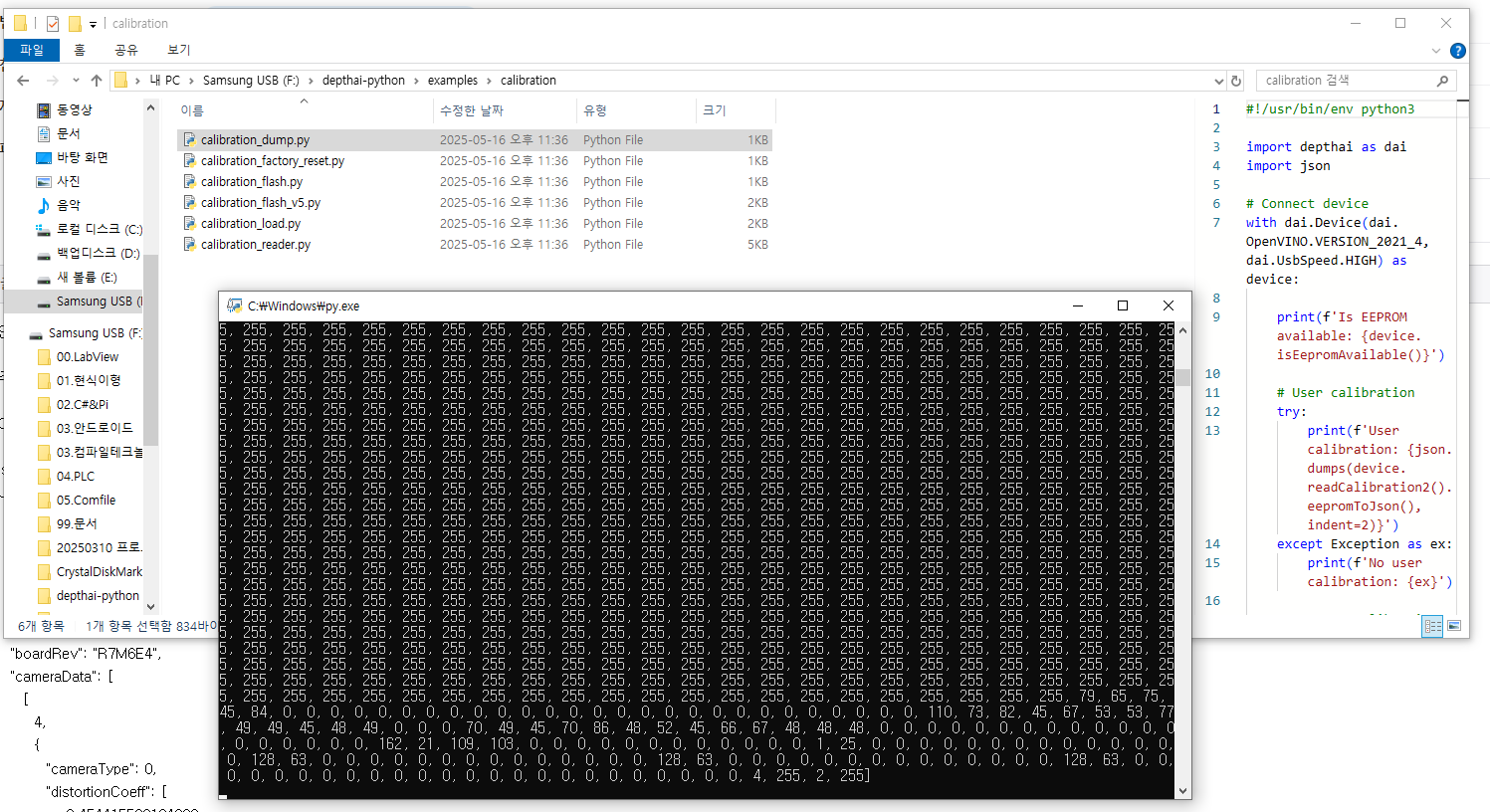
Task: Expand the address bar history dropdown
Action: [x=1219, y=81]
